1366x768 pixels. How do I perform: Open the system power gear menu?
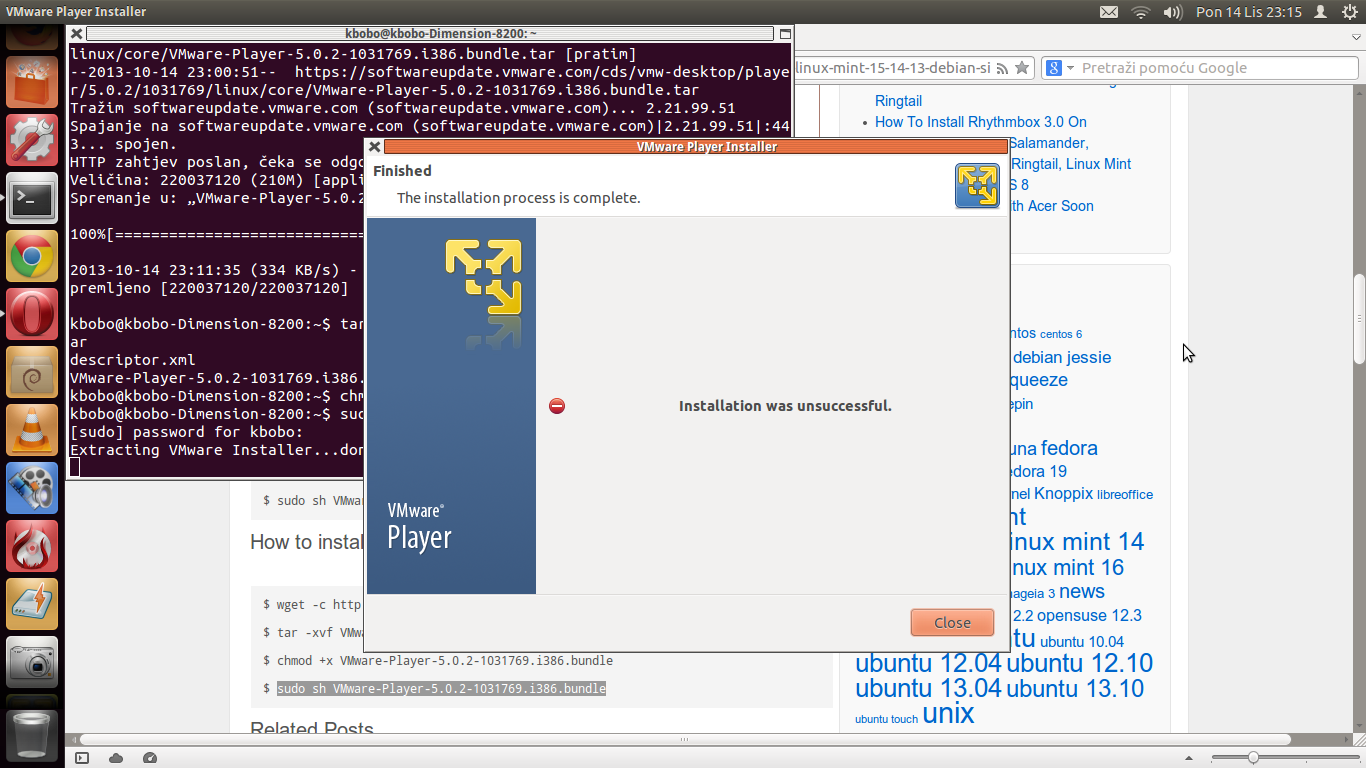click(x=1349, y=12)
